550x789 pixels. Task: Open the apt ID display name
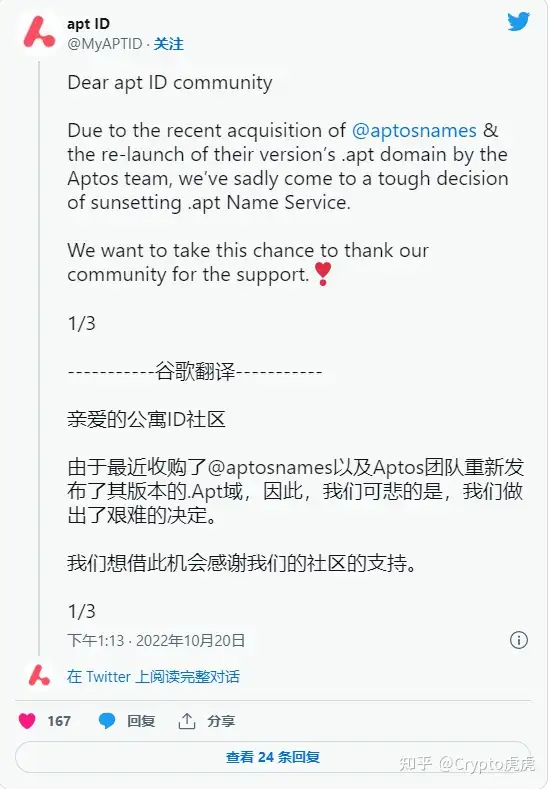[x=88, y=24]
